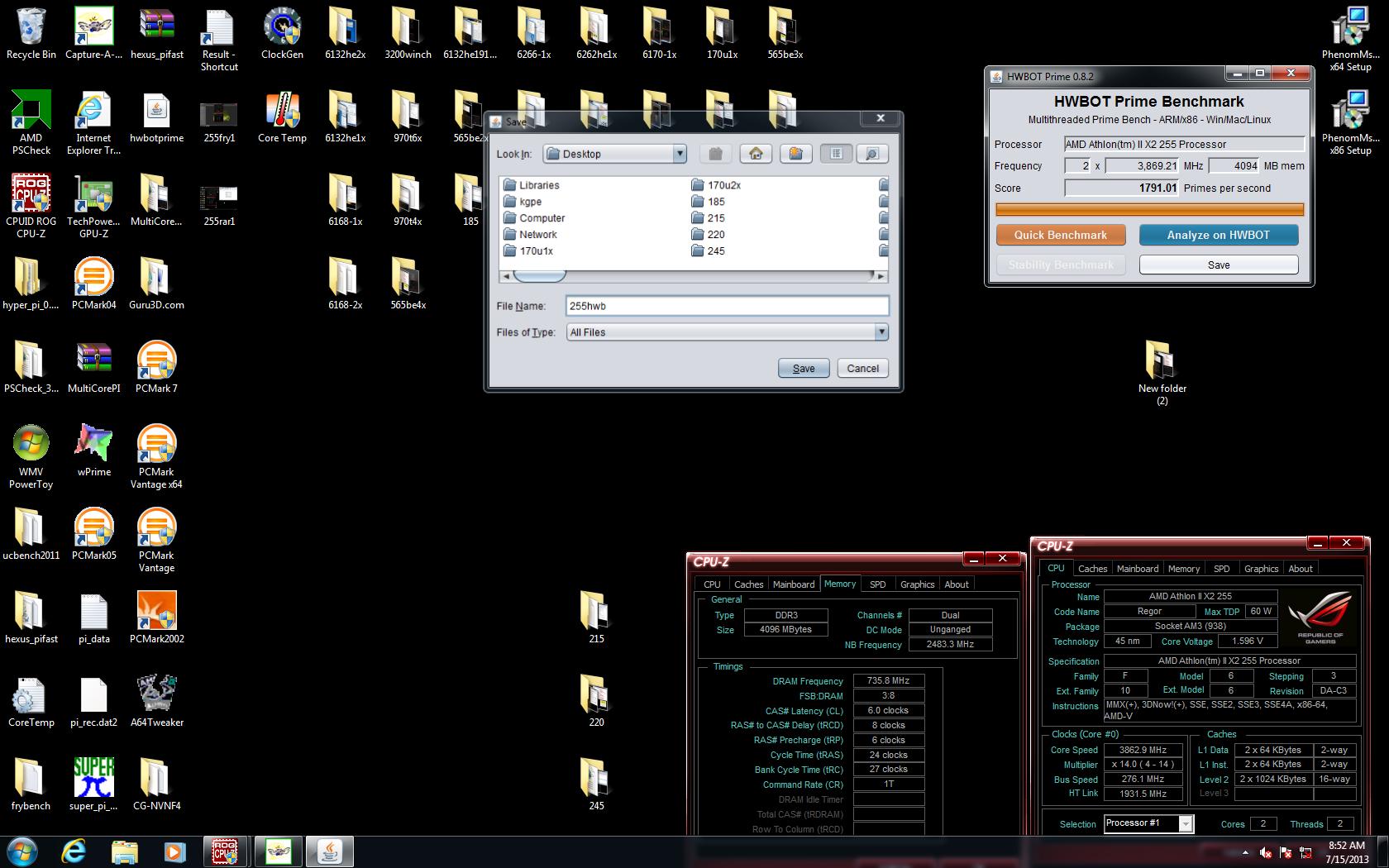Select the PCMark 7 desktop icon
This screenshot has width=1389, height=868.
[x=156, y=368]
